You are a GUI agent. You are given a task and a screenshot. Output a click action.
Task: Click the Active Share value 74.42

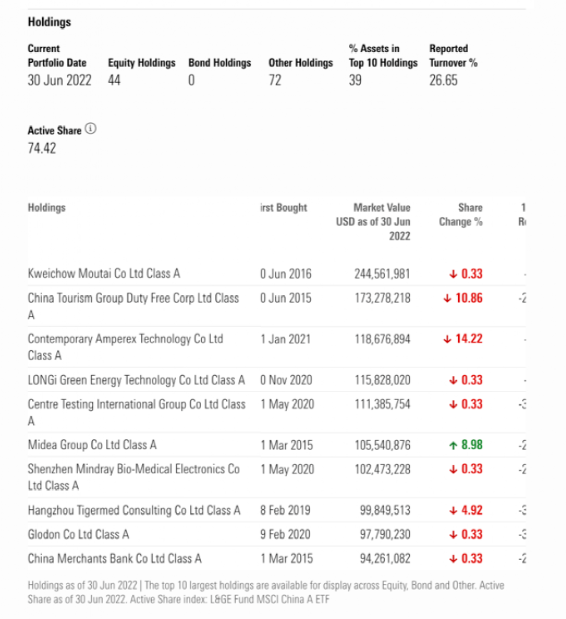point(42,148)
